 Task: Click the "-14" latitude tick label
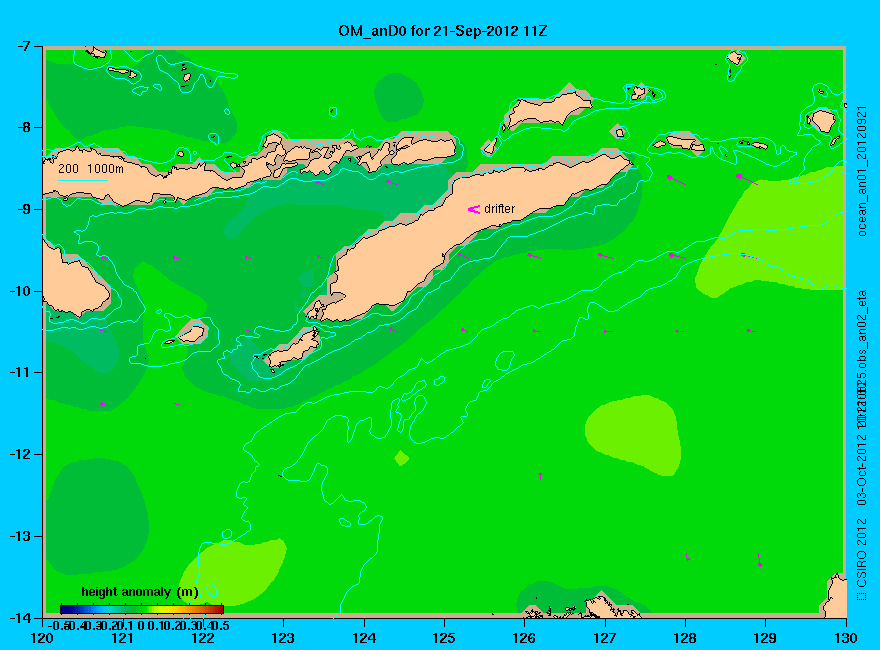pos(21,617)
